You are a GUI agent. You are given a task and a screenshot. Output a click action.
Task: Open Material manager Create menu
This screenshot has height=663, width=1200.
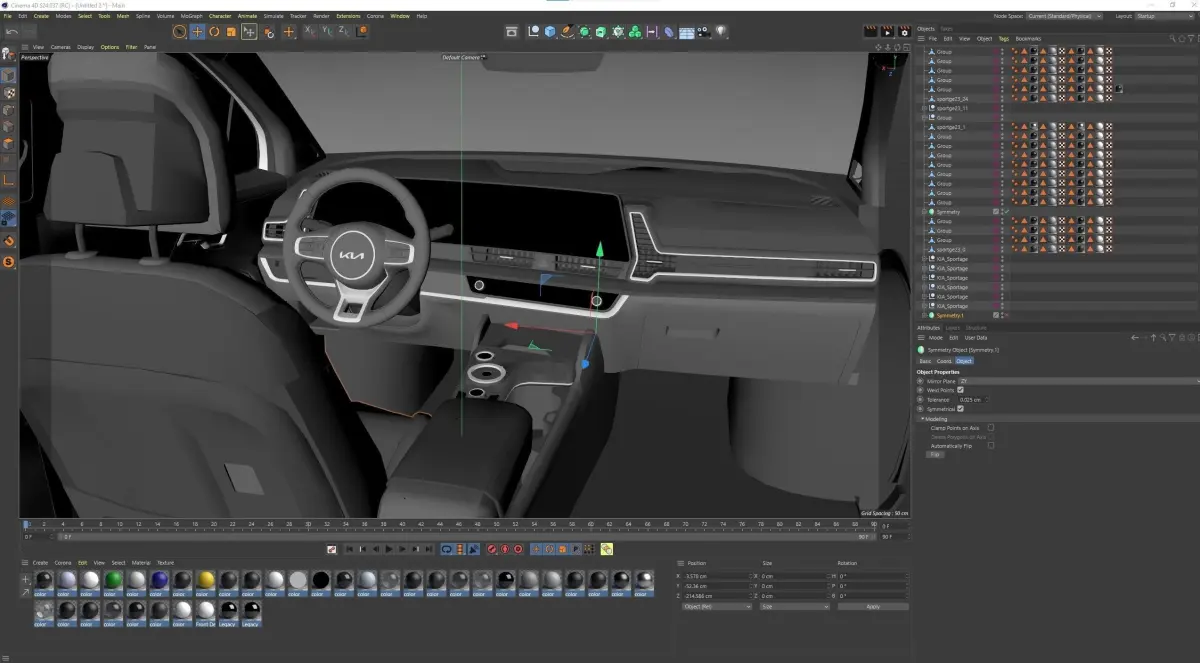[x=40, y=563]
